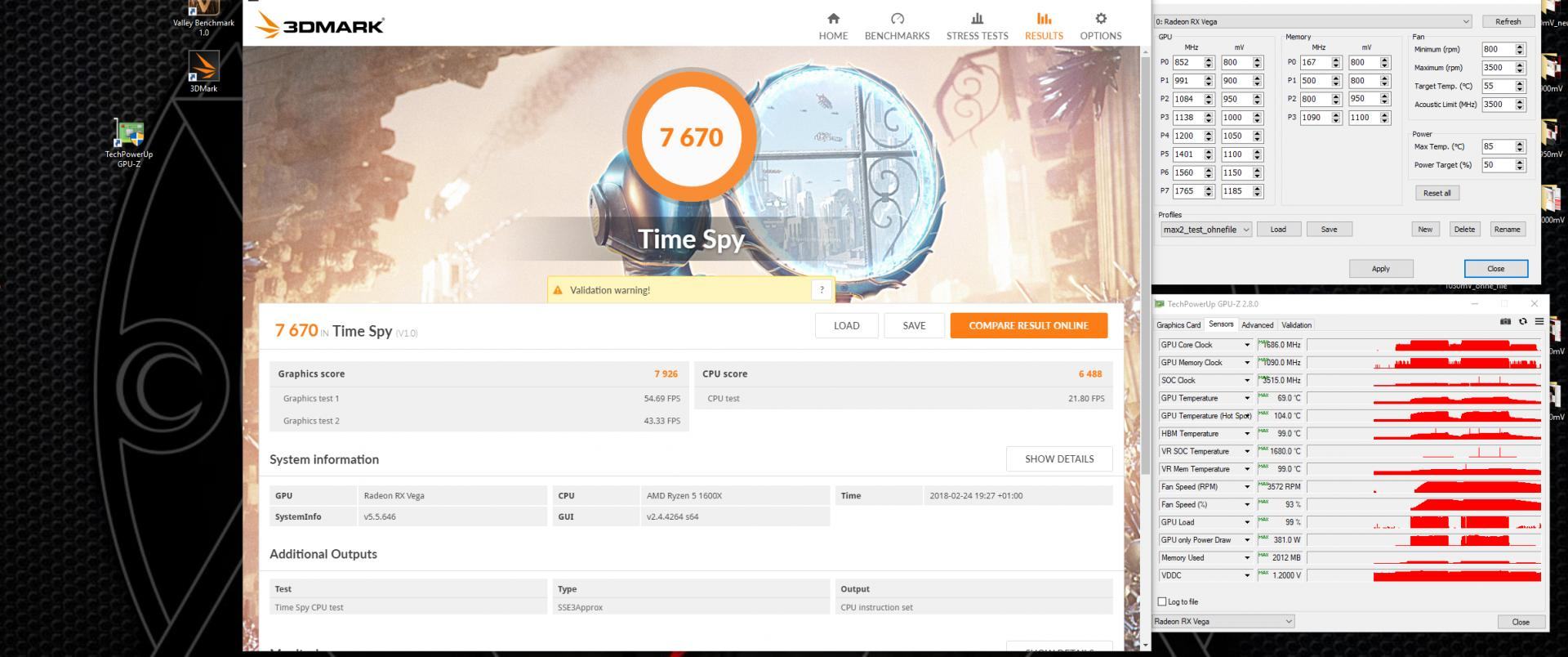Select the Sensors tab in GPU-Z
Image resolution: width=1568 pixels, height=657 pixels.
click(x=1221, y=324)
